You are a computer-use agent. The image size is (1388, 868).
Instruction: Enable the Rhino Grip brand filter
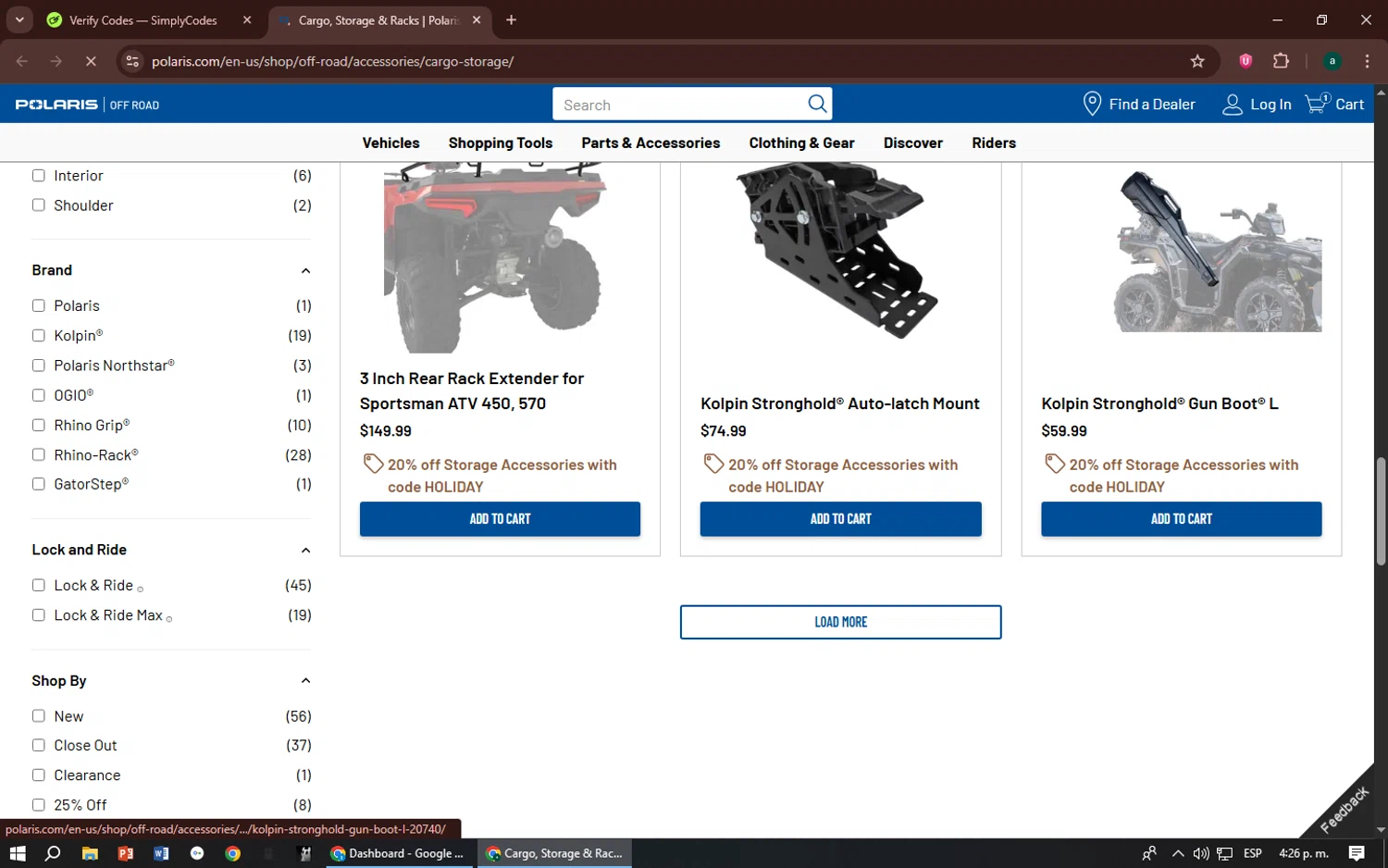pos(38,425)
